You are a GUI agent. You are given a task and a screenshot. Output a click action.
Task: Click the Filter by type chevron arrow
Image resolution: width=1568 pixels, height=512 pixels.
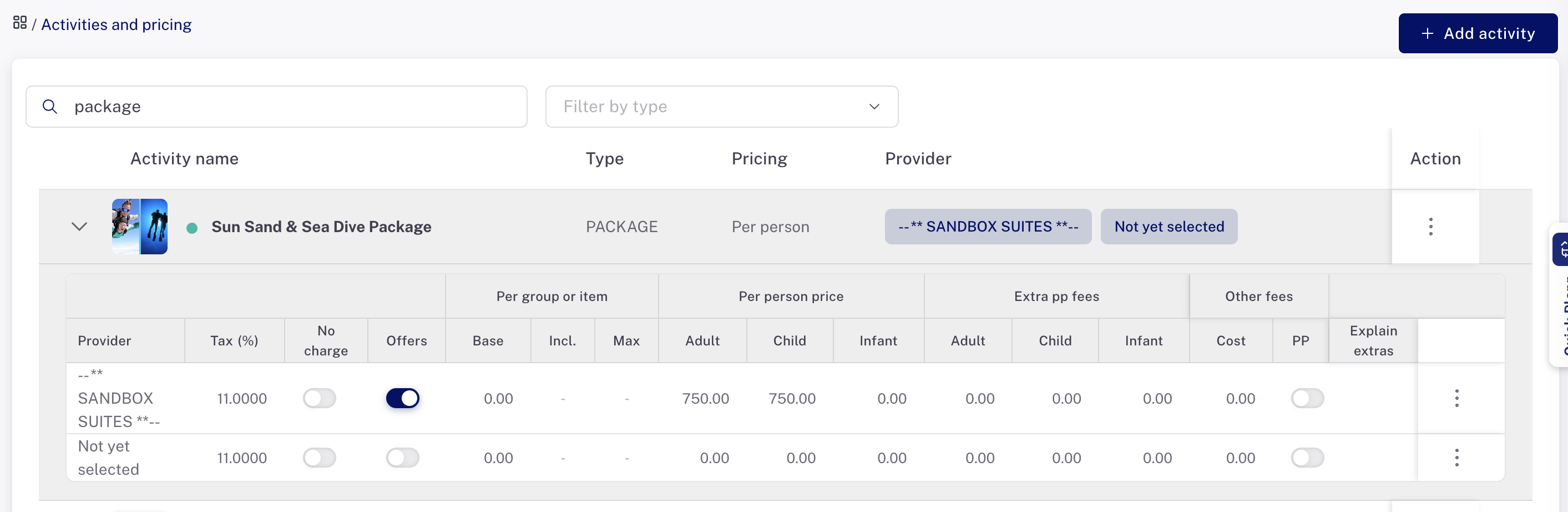coord(874,107)
